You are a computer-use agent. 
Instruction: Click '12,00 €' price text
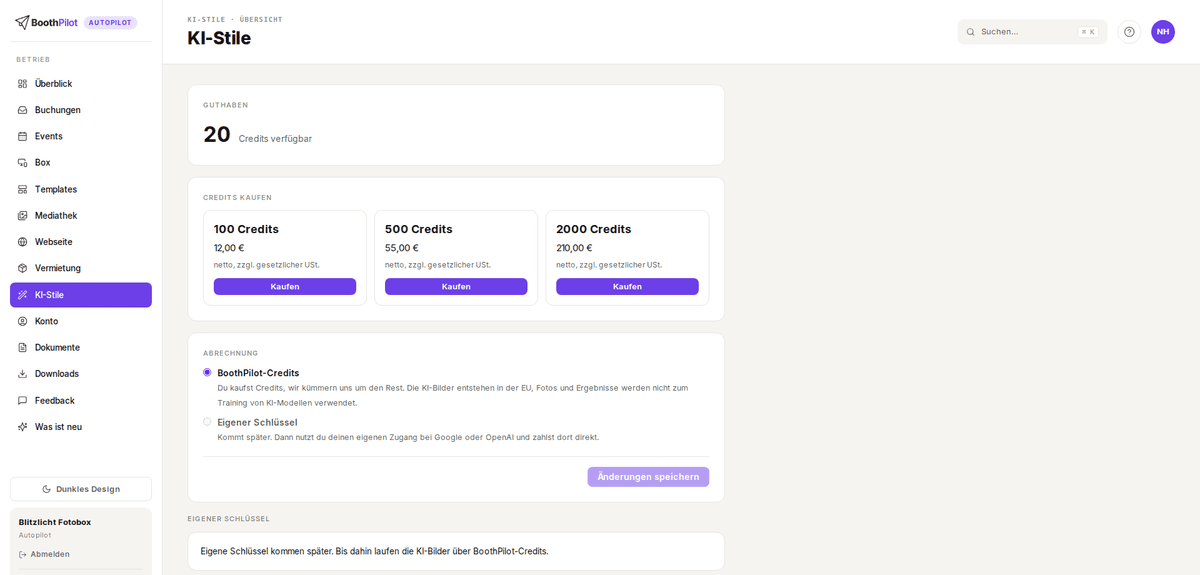229,248
